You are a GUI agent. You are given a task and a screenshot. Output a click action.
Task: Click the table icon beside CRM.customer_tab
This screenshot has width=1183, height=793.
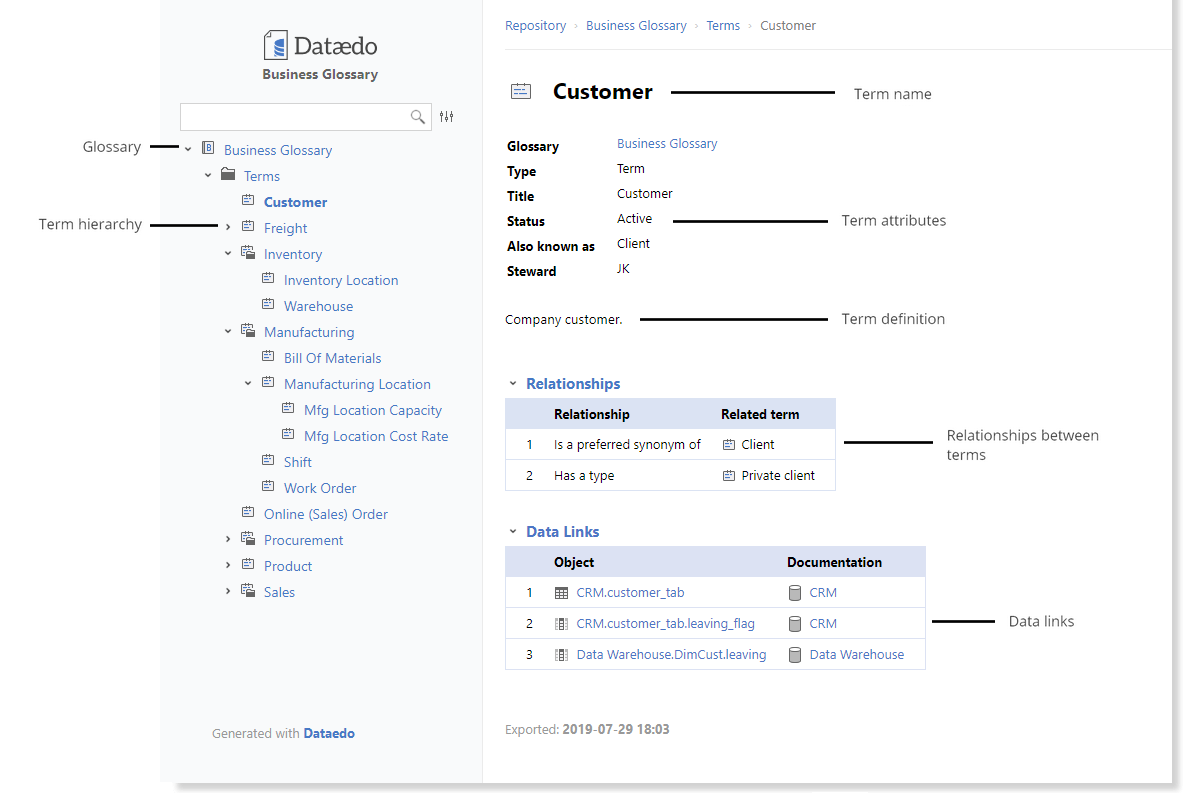coord(561,593)
